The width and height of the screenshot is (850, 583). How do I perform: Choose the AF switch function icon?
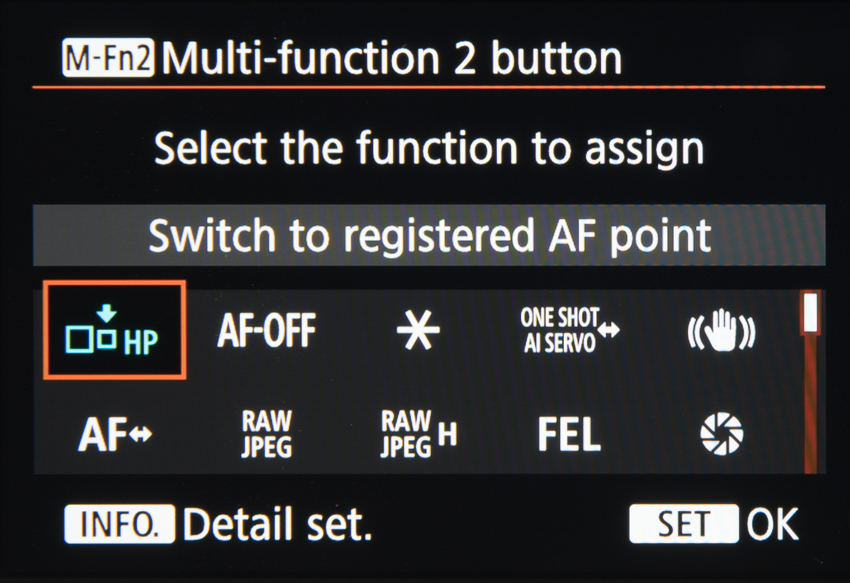pyautogui.click(x=114, y=435)
